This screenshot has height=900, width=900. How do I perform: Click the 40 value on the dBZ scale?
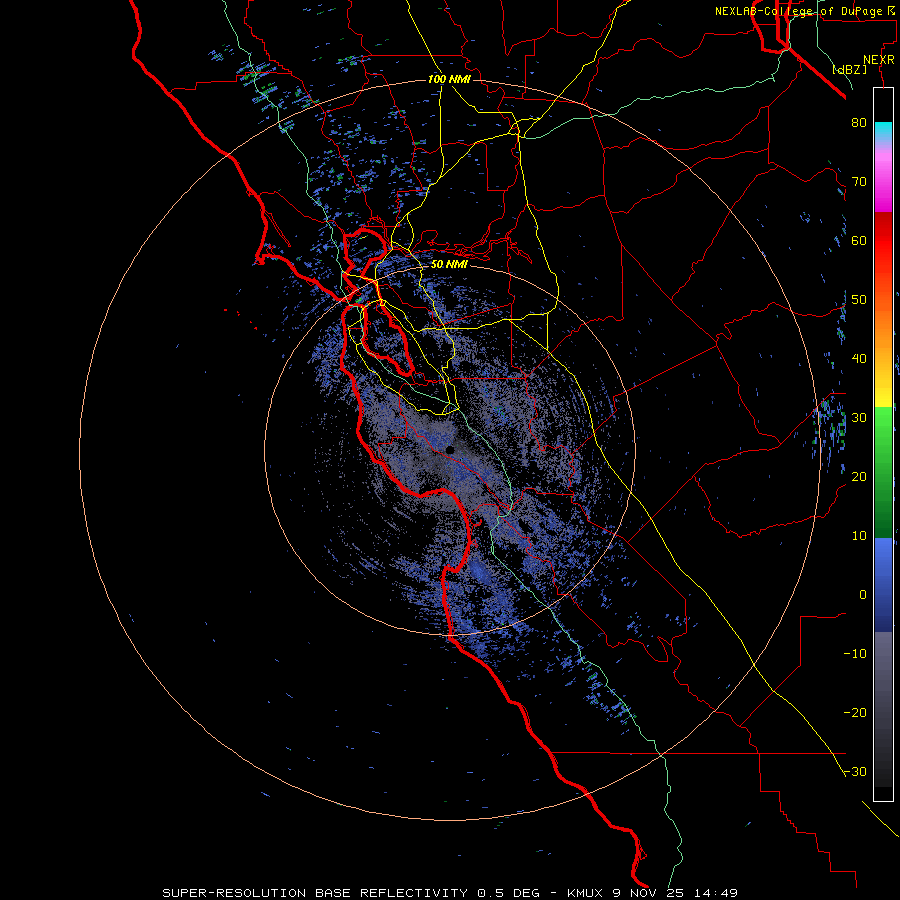click(x=859, y=359)
